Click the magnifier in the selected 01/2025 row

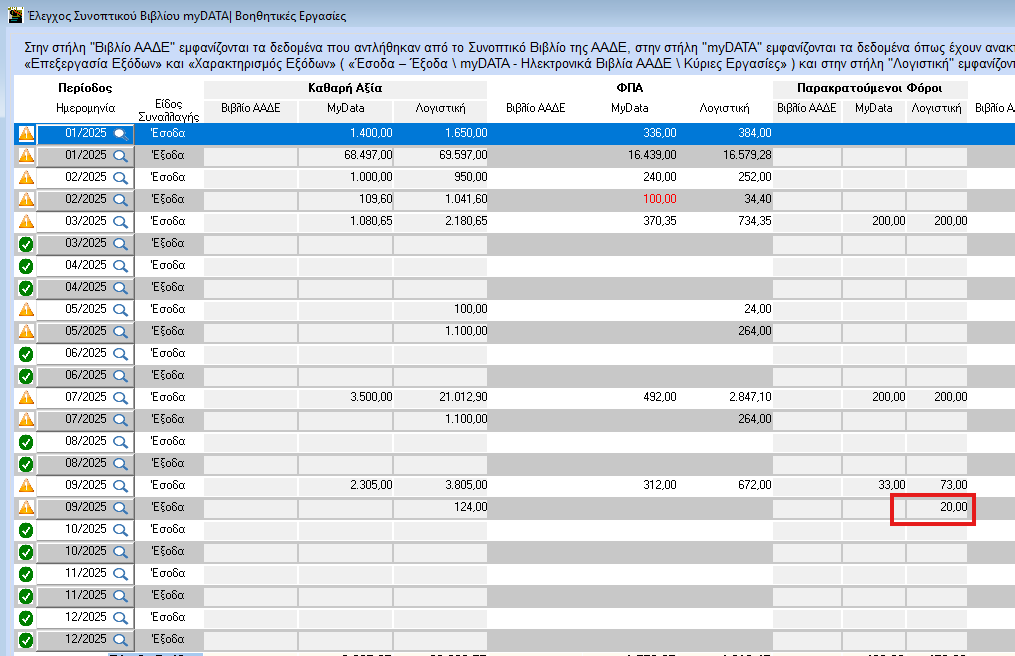click(121, 133)
